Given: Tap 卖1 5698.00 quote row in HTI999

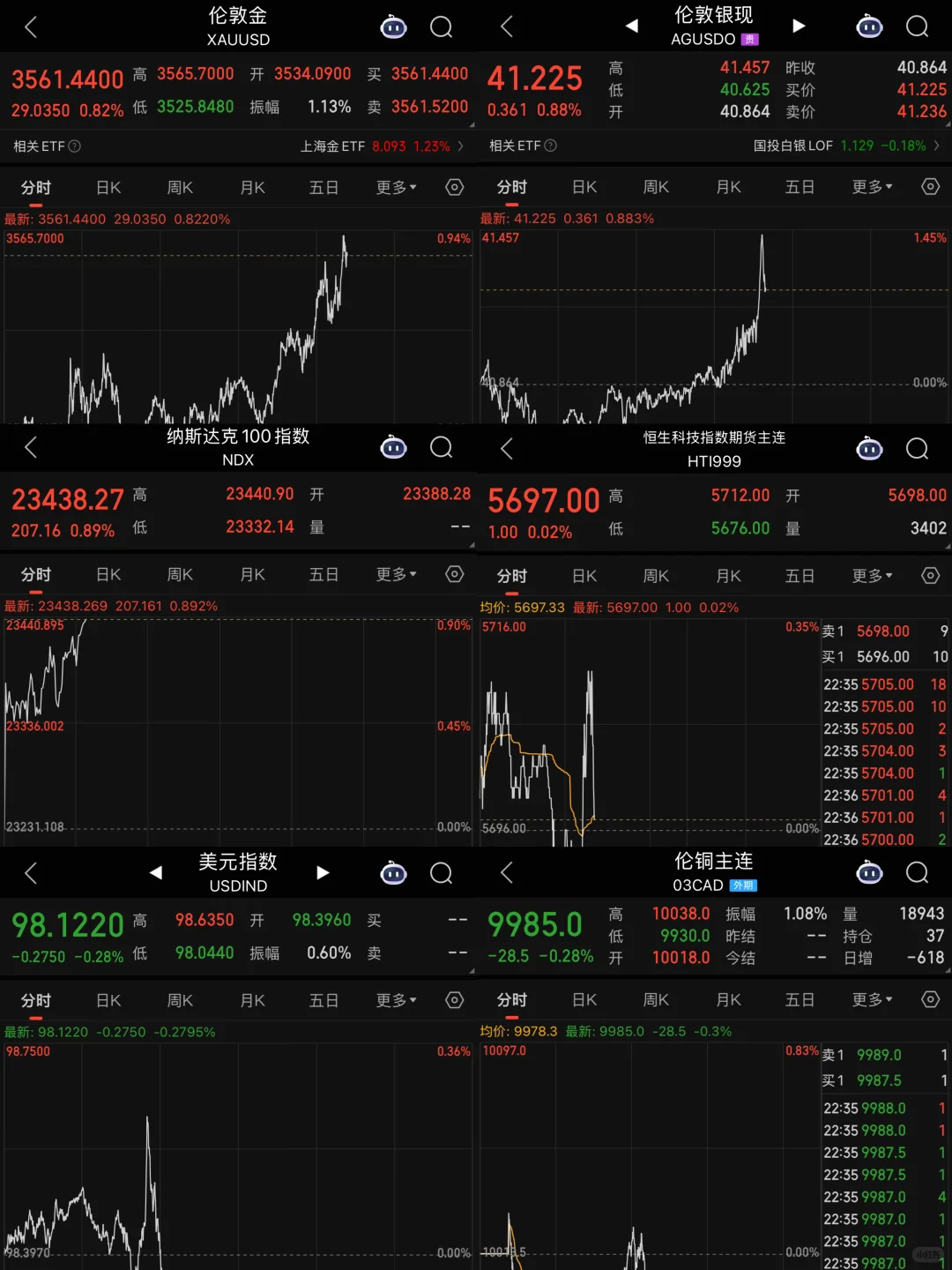Looking at the screenshot, I should pos(885,631).
